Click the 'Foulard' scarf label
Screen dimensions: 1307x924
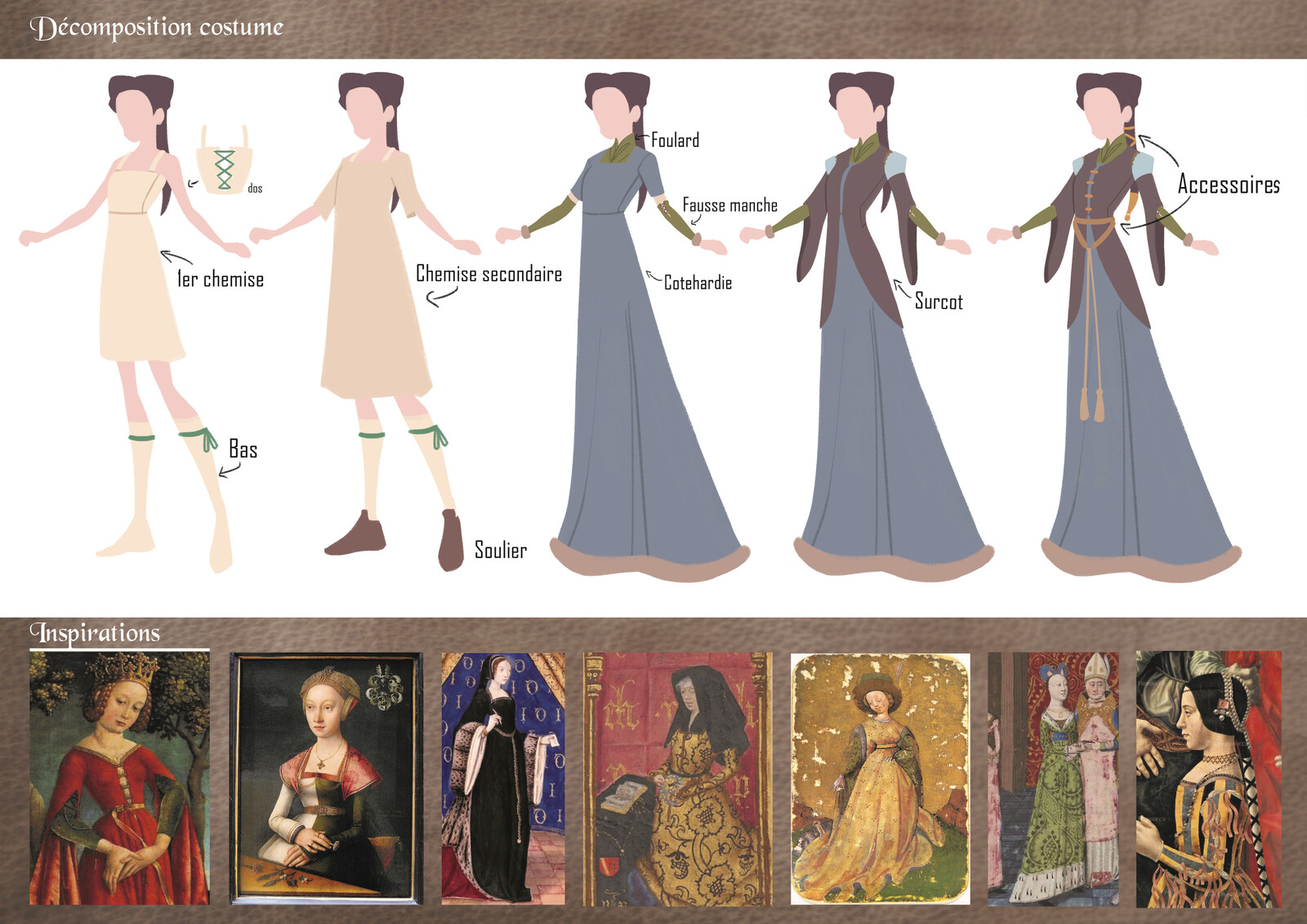tap(675, 141)
